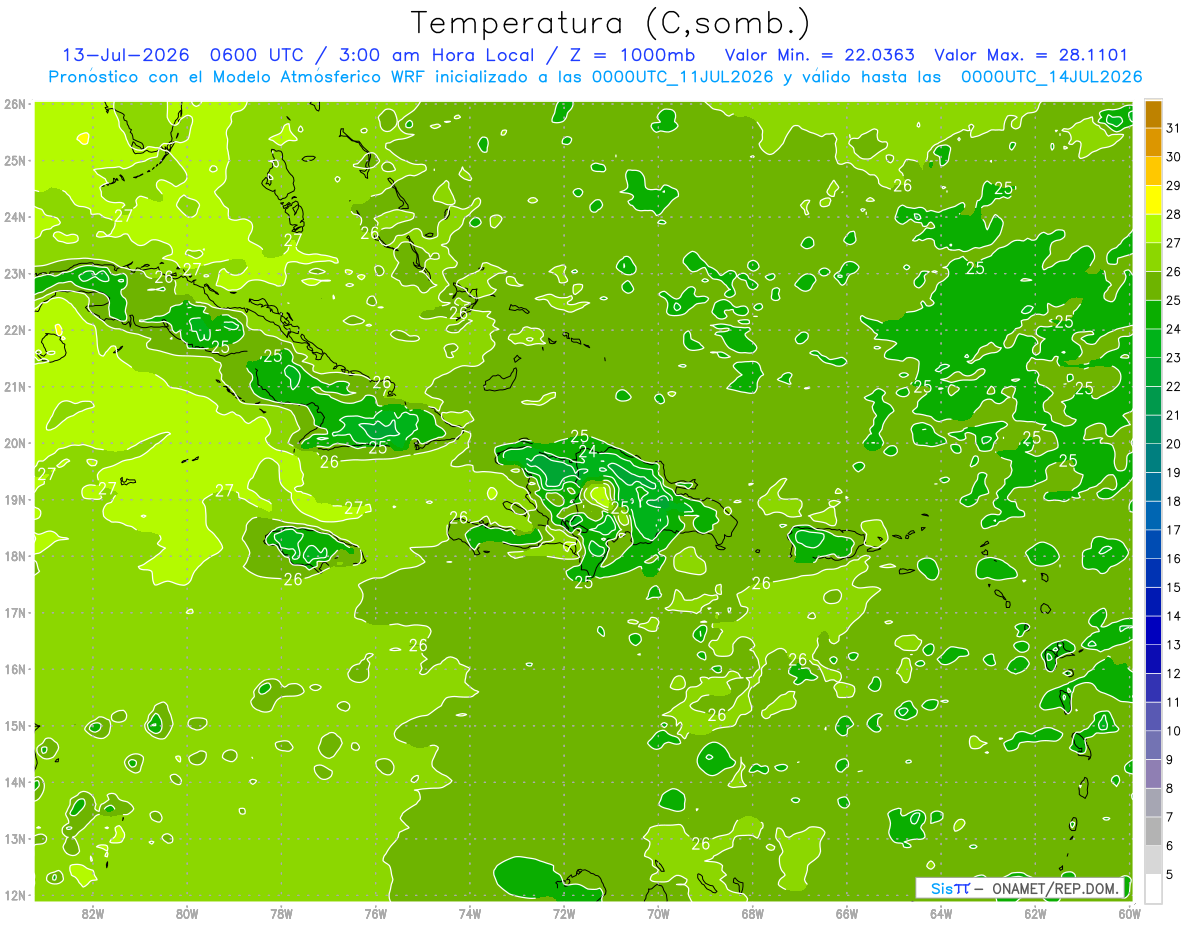Click the "SisPI" logo text
The width and height of the screenshot is (1200, 927).
click(950, 888)
